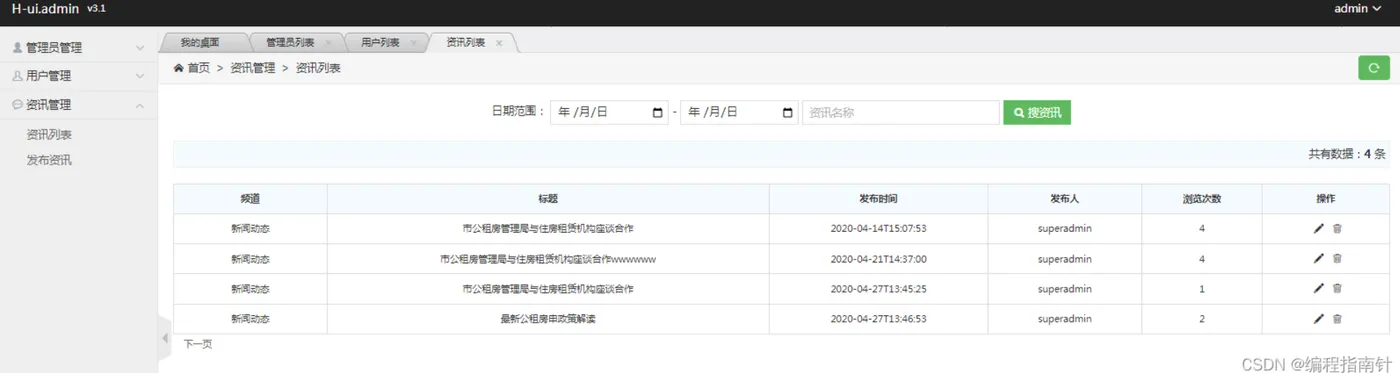Collapse the sidebar using the arrow handle

[165, 339]
